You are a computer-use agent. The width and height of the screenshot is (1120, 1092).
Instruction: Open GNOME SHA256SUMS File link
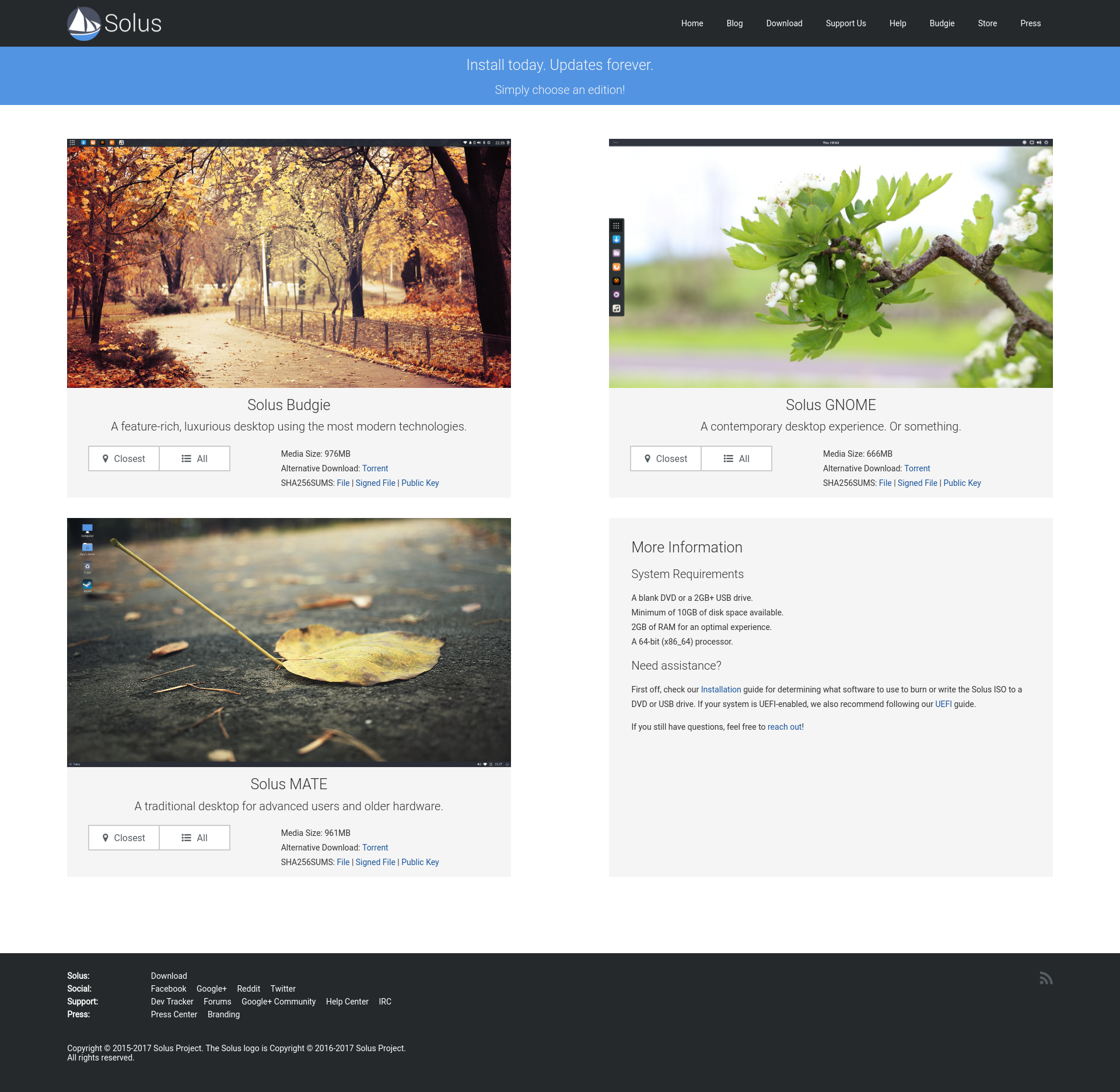885,483
